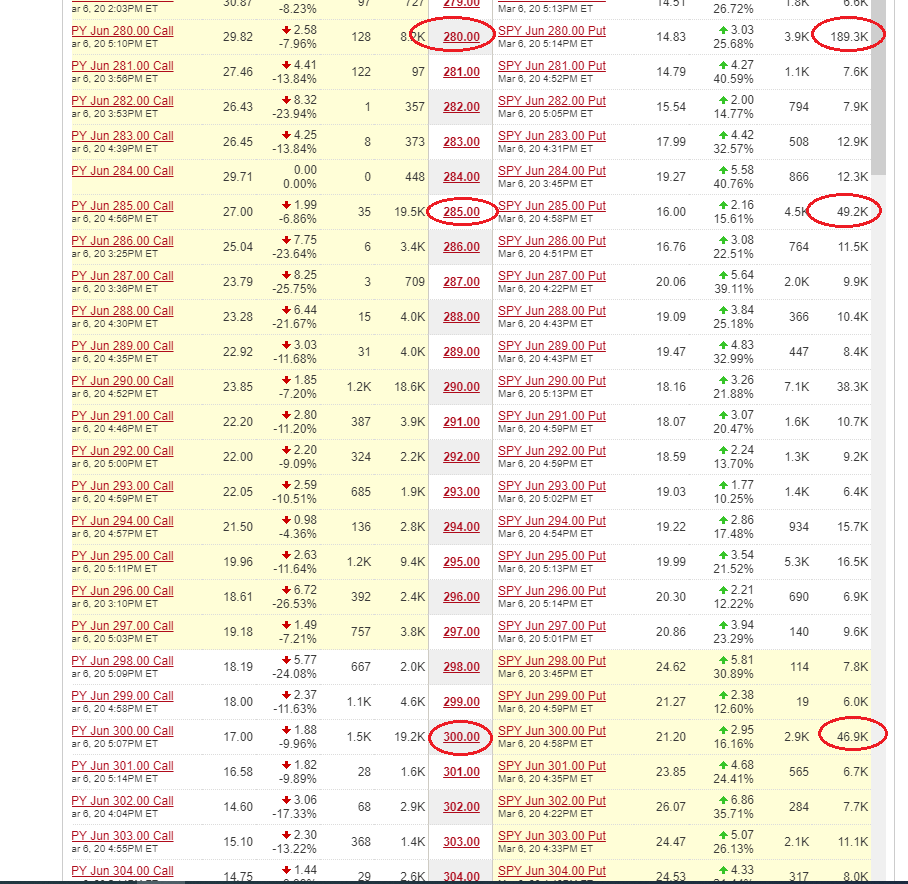Open the Jun 300.00 Call link
This screenshot has width=908, height=884.
[x=122, y=731]
